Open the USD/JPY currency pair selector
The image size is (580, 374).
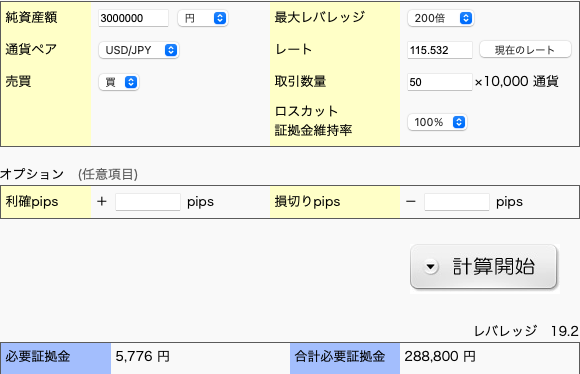pos(139,50)
